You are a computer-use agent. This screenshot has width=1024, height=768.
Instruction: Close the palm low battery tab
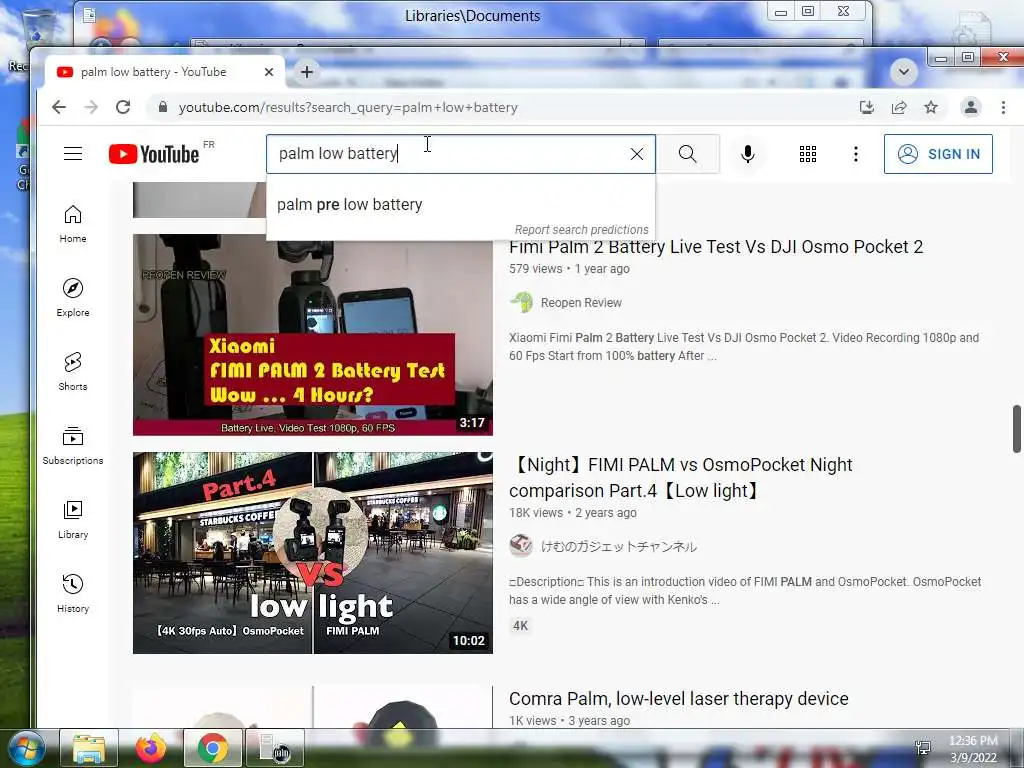click(x=268, y=72)
